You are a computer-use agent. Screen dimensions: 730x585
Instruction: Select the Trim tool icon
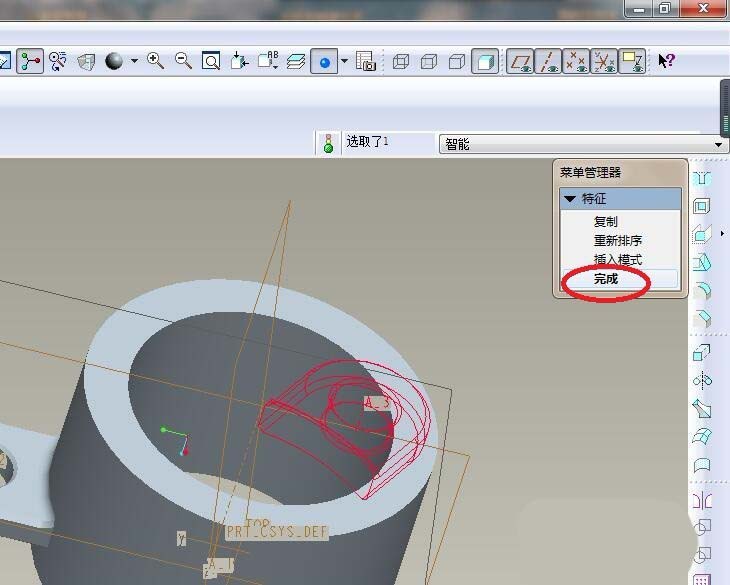(702, 555)
